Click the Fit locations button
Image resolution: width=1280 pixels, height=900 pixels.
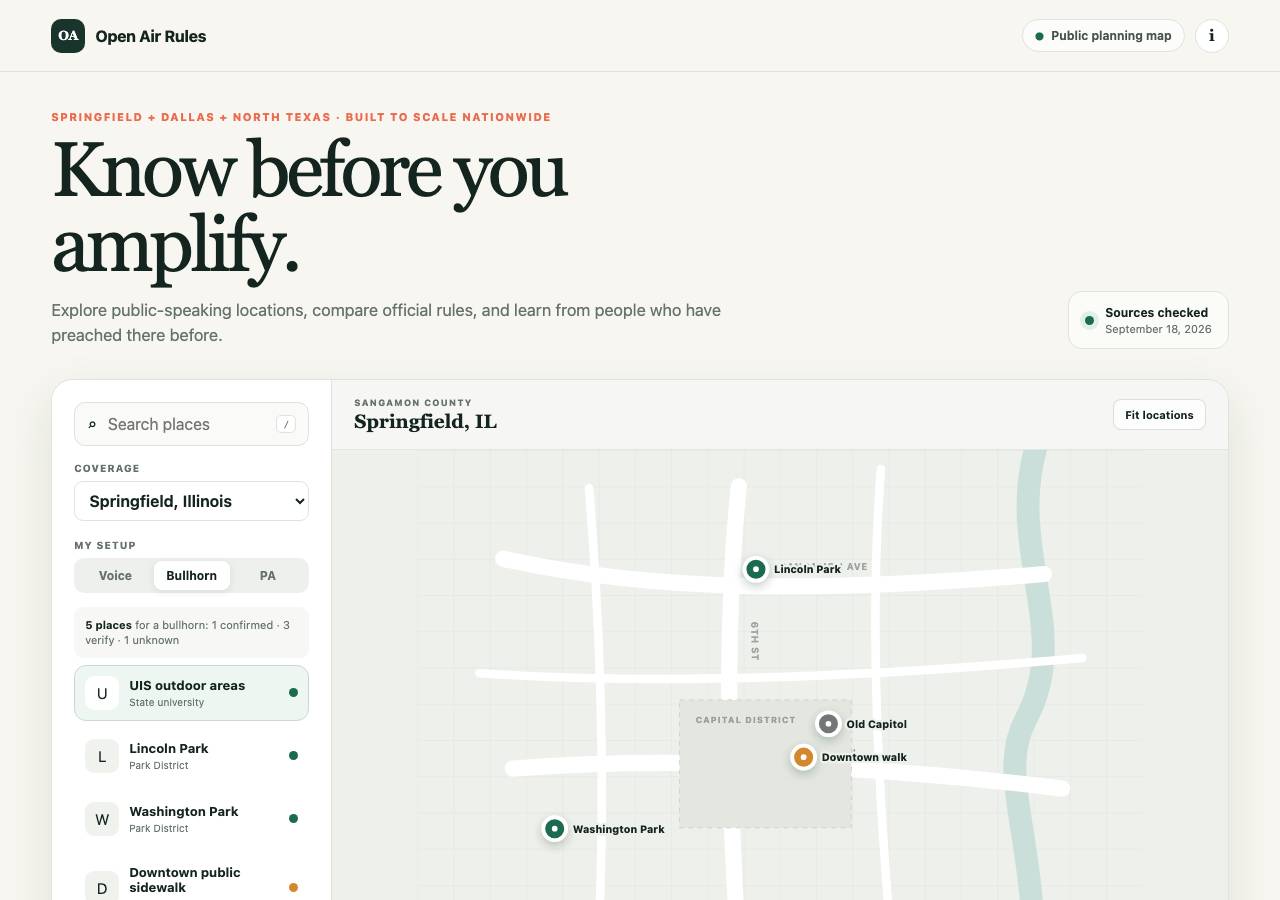(1159, 415)
